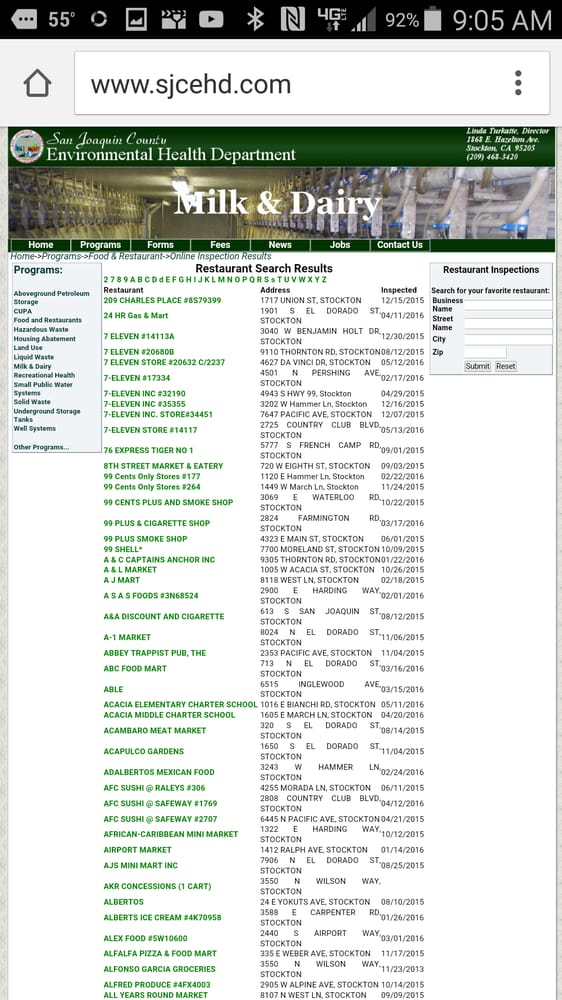The image size is (562, 1000).
Task: Open ACACIA ELEMENTARY CHARTER SCHOOL link
Action: [x=181, y=705]
